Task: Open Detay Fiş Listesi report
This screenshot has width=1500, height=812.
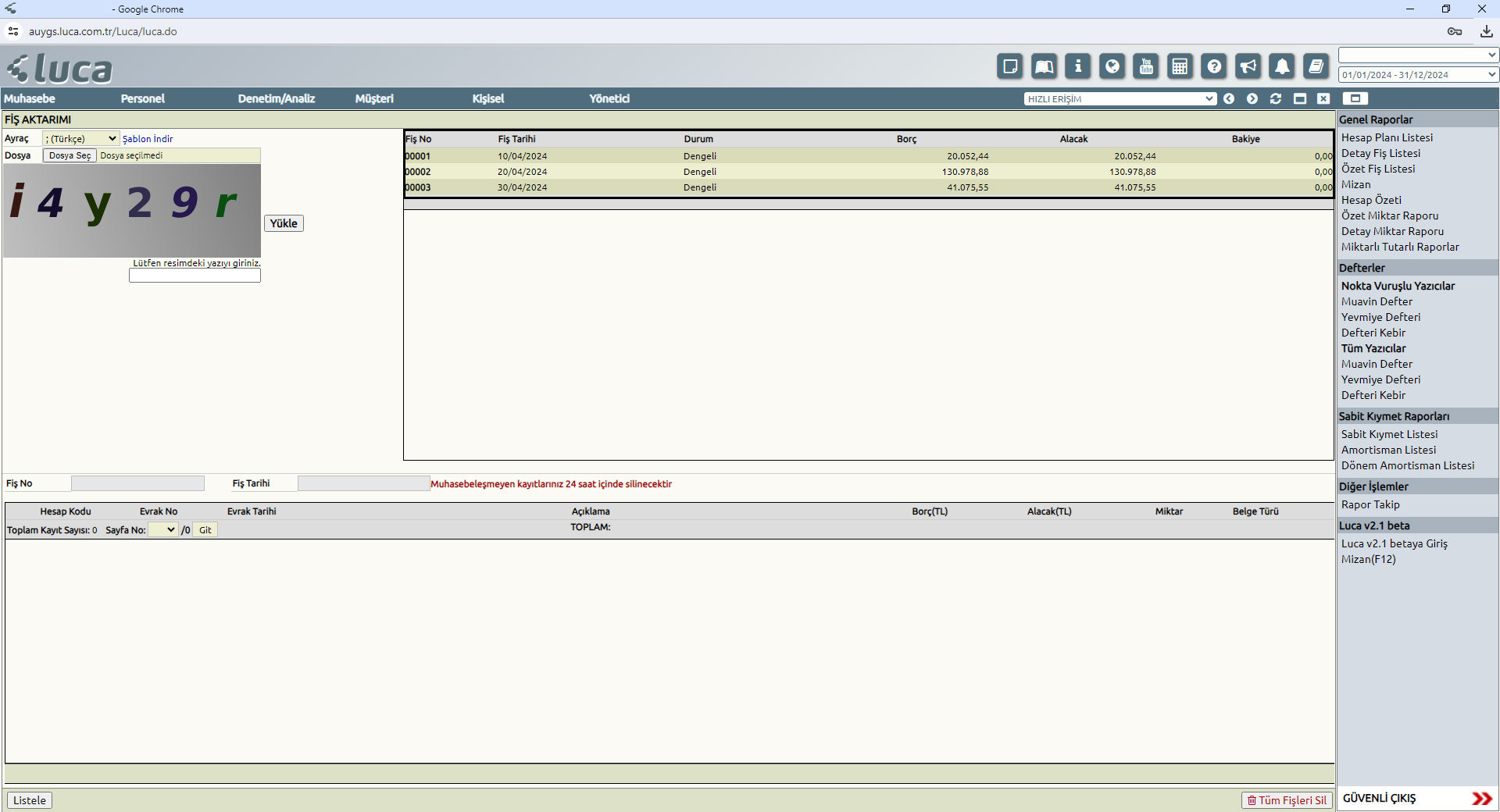Action: (1380, 153)
